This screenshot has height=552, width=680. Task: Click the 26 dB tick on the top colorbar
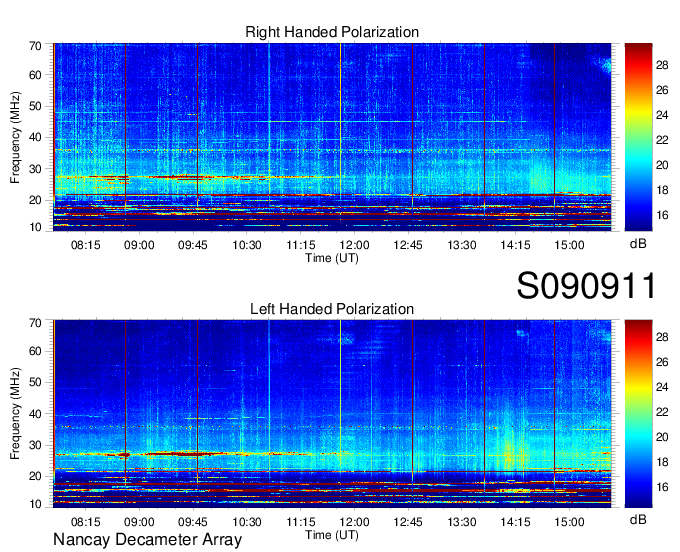(x=662, y=90)
